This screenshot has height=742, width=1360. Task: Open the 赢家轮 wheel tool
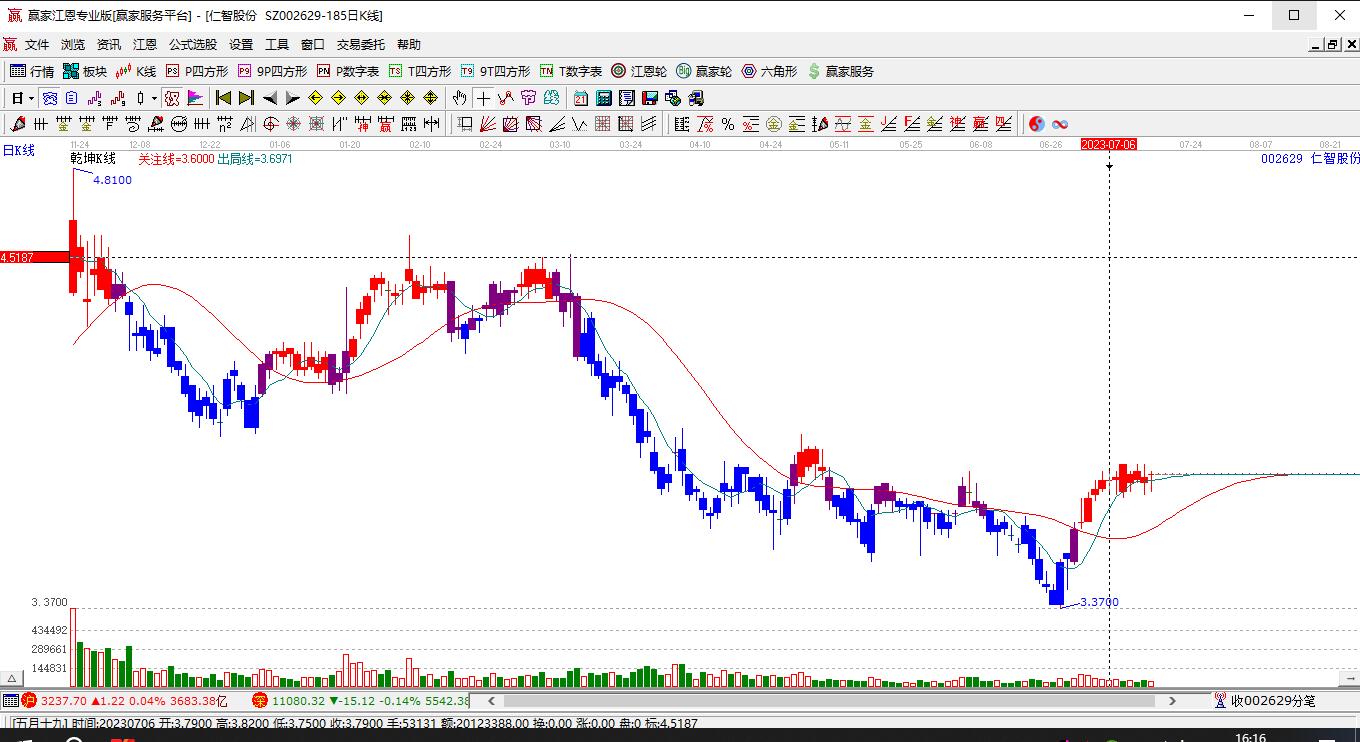coord(704,71)
